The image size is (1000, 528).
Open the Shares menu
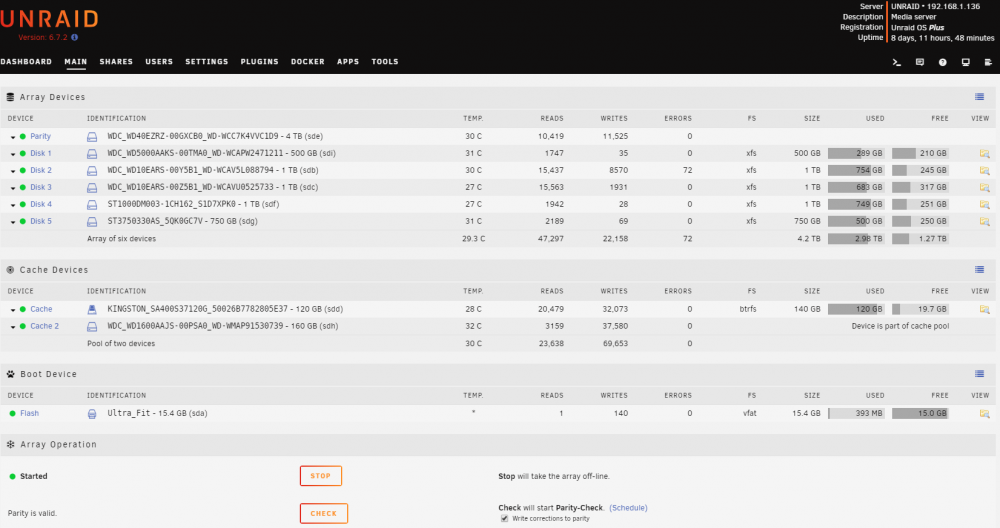(116, 62)
